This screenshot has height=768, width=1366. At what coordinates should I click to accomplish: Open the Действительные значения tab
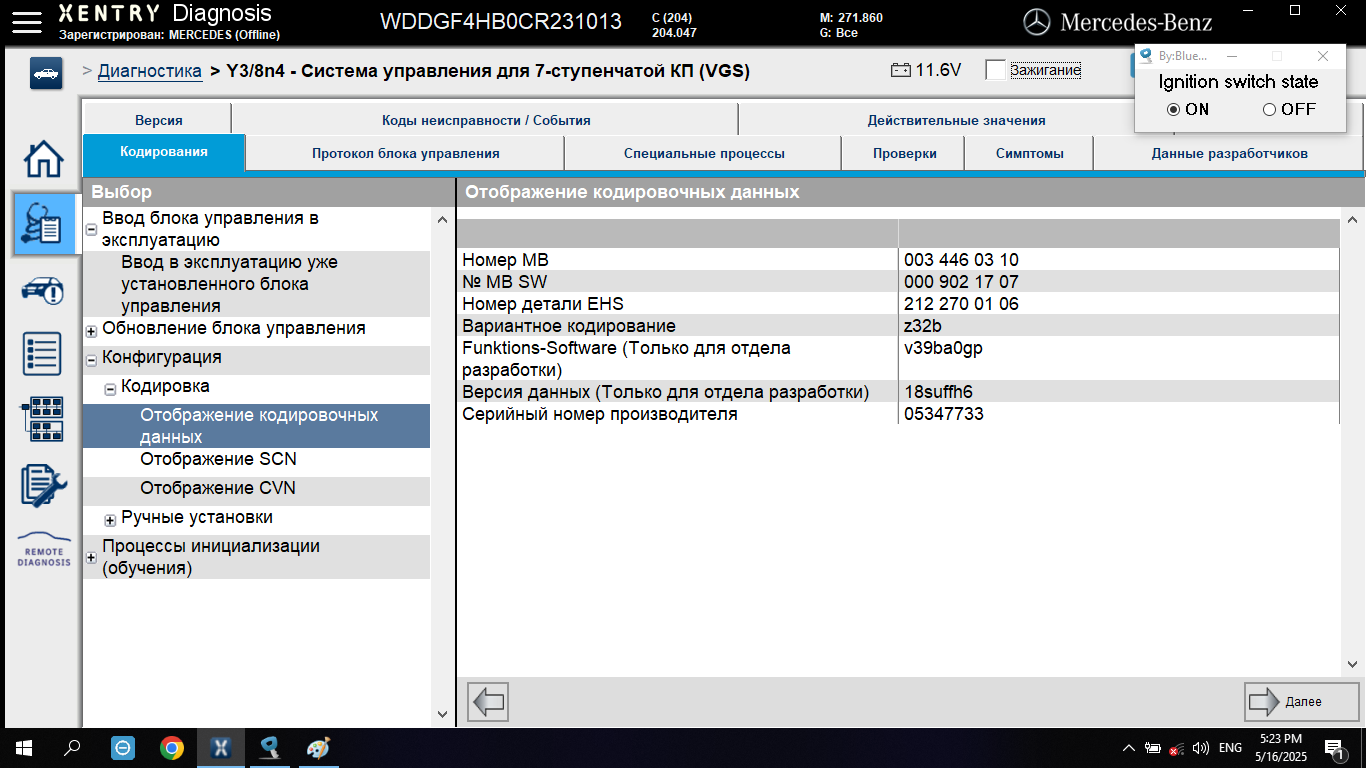click(956, 120)
